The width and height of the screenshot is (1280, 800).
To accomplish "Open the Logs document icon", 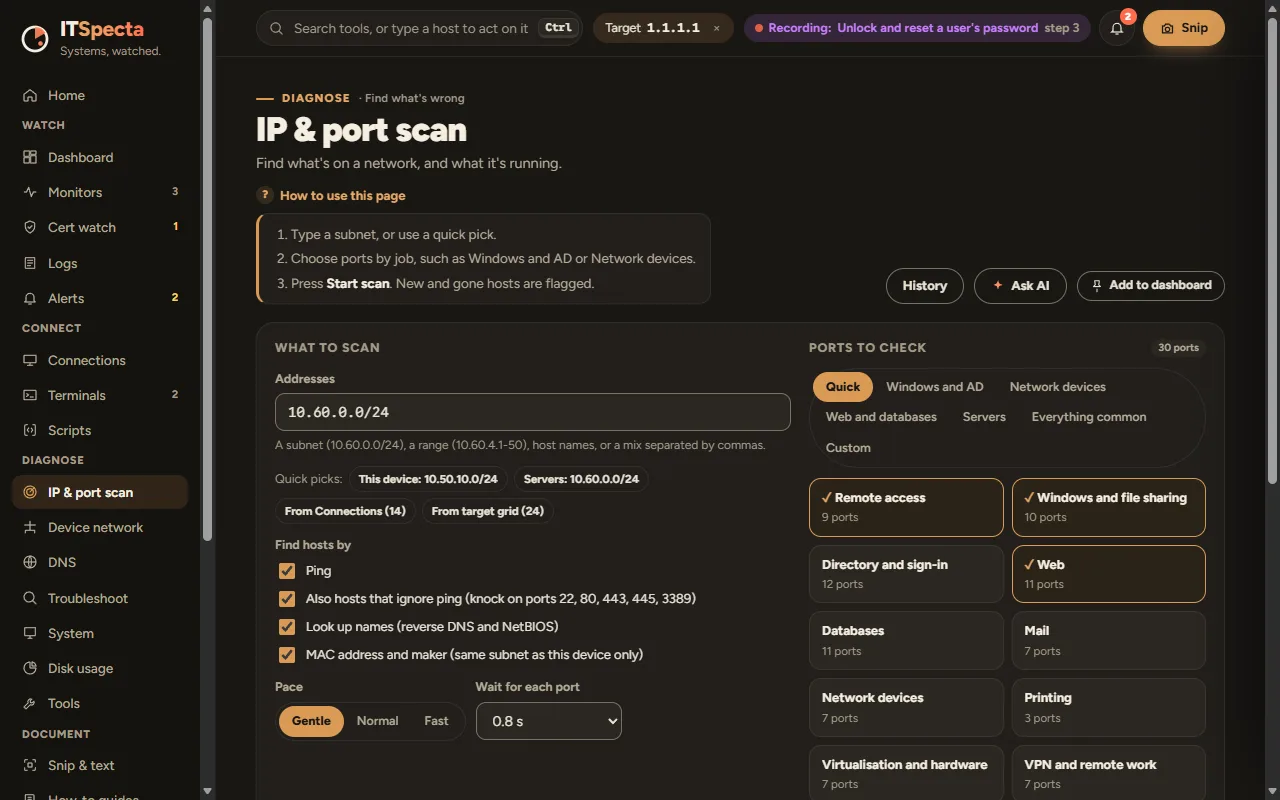I will (x=30, y=264).
